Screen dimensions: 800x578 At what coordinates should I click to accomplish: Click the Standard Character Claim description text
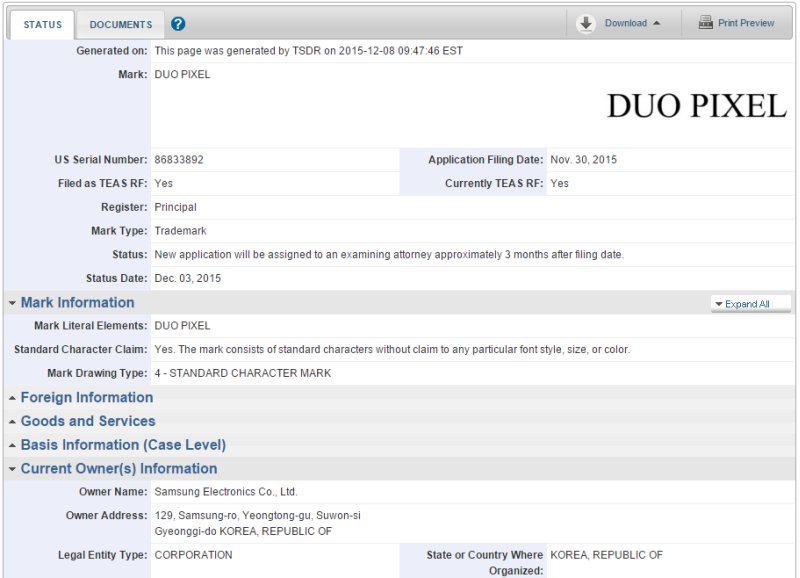coord(392,349)
